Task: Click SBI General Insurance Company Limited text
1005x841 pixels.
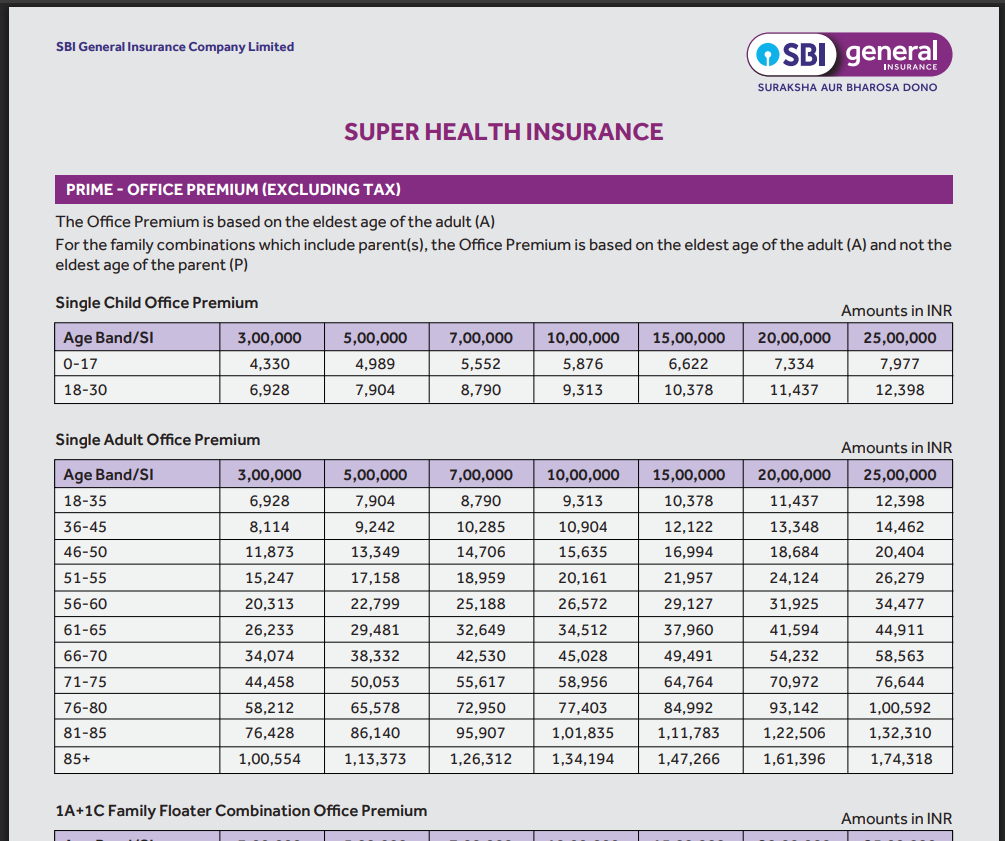Action: pyautogui.click(x=175, y=47)
